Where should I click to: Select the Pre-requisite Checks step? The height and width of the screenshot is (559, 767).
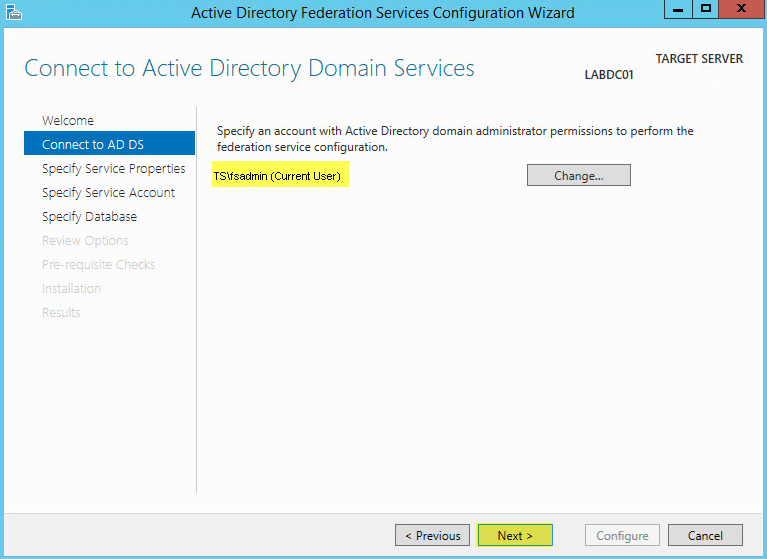[98, 264]
